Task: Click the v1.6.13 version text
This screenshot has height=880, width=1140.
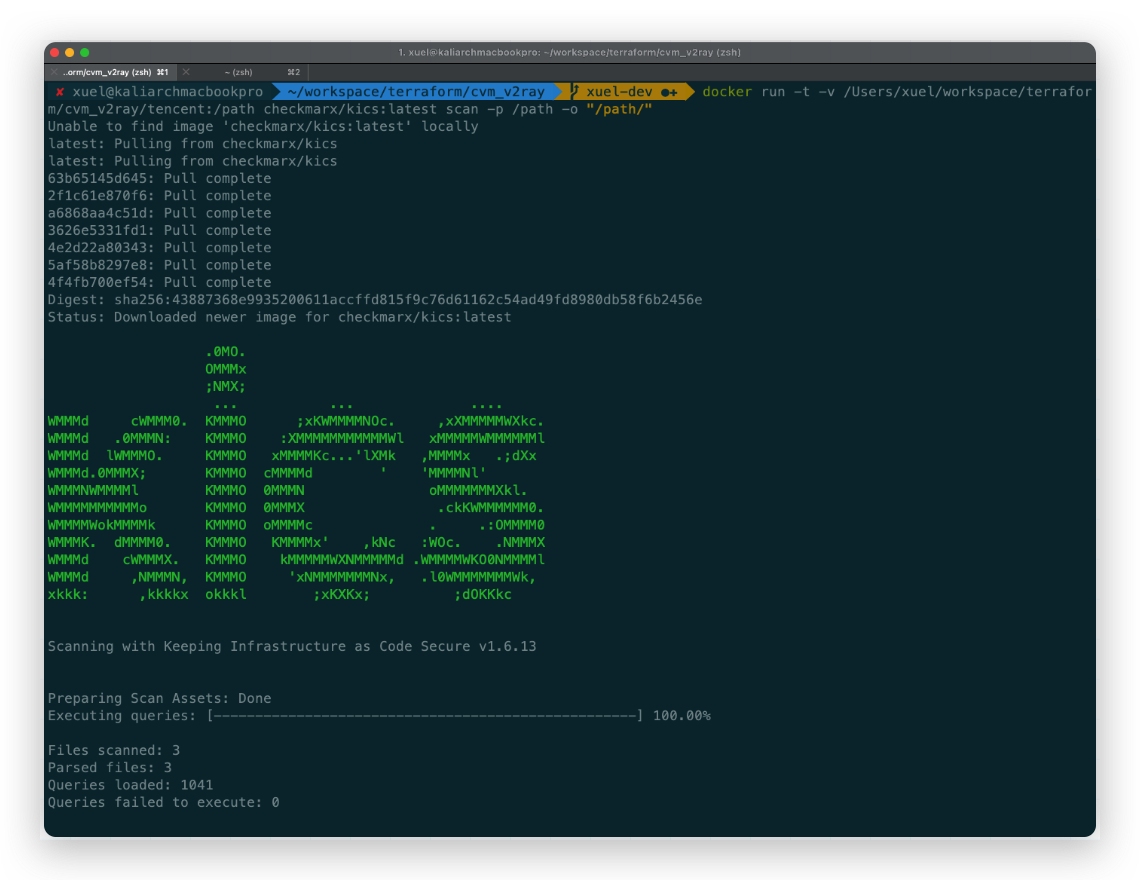Action: (507, 646)
